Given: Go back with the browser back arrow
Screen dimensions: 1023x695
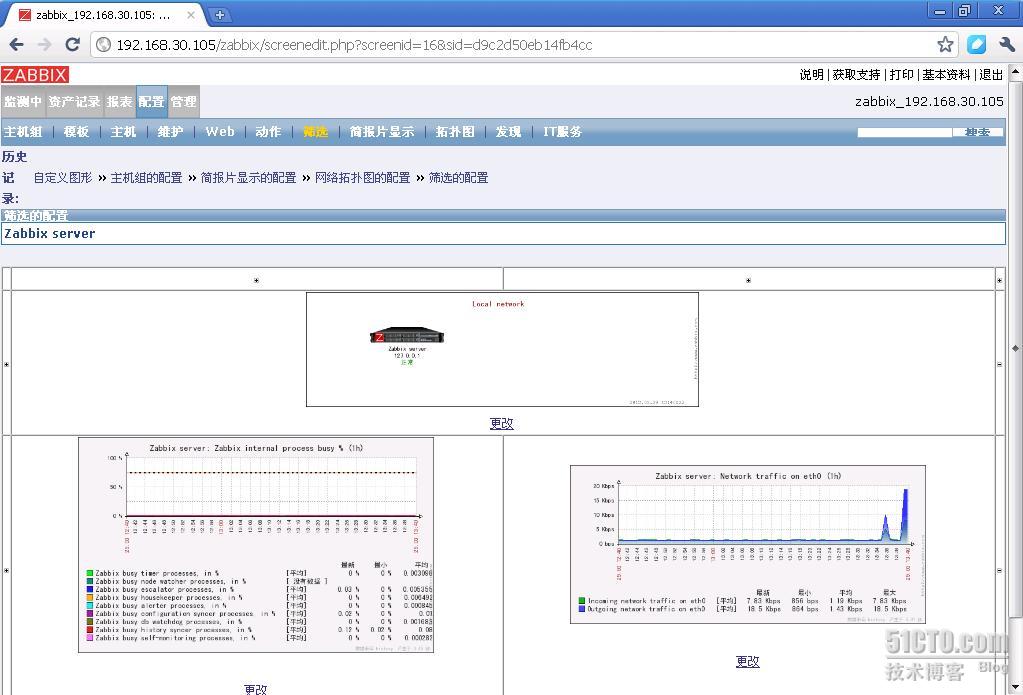Looking at the screenshot, I should (x=17, y=44).
